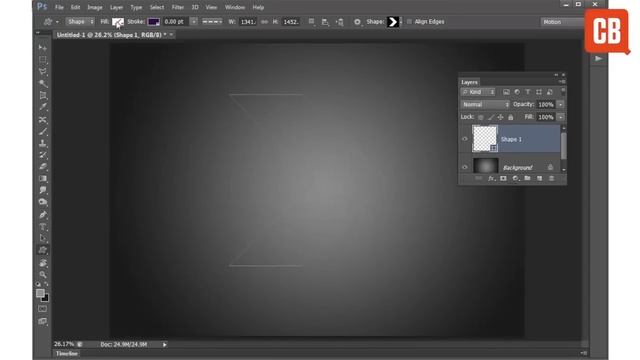
Task: Open the Filter menu
Action: [178, 7]
